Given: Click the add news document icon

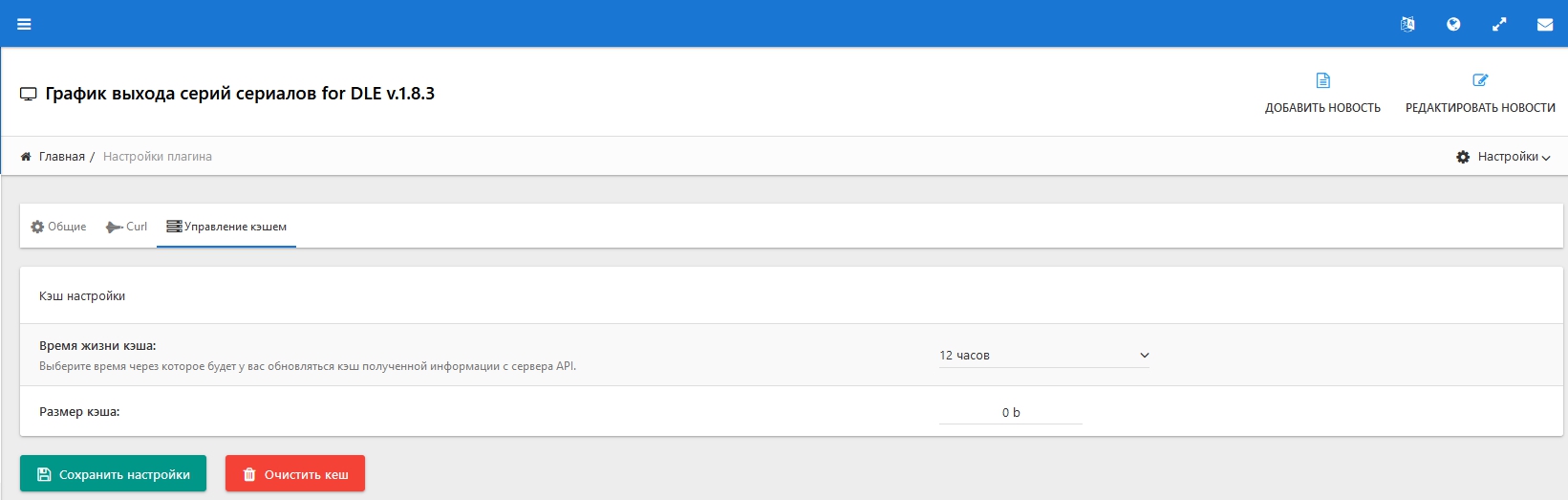Looking at the screenshot, I should point(1322,80).
